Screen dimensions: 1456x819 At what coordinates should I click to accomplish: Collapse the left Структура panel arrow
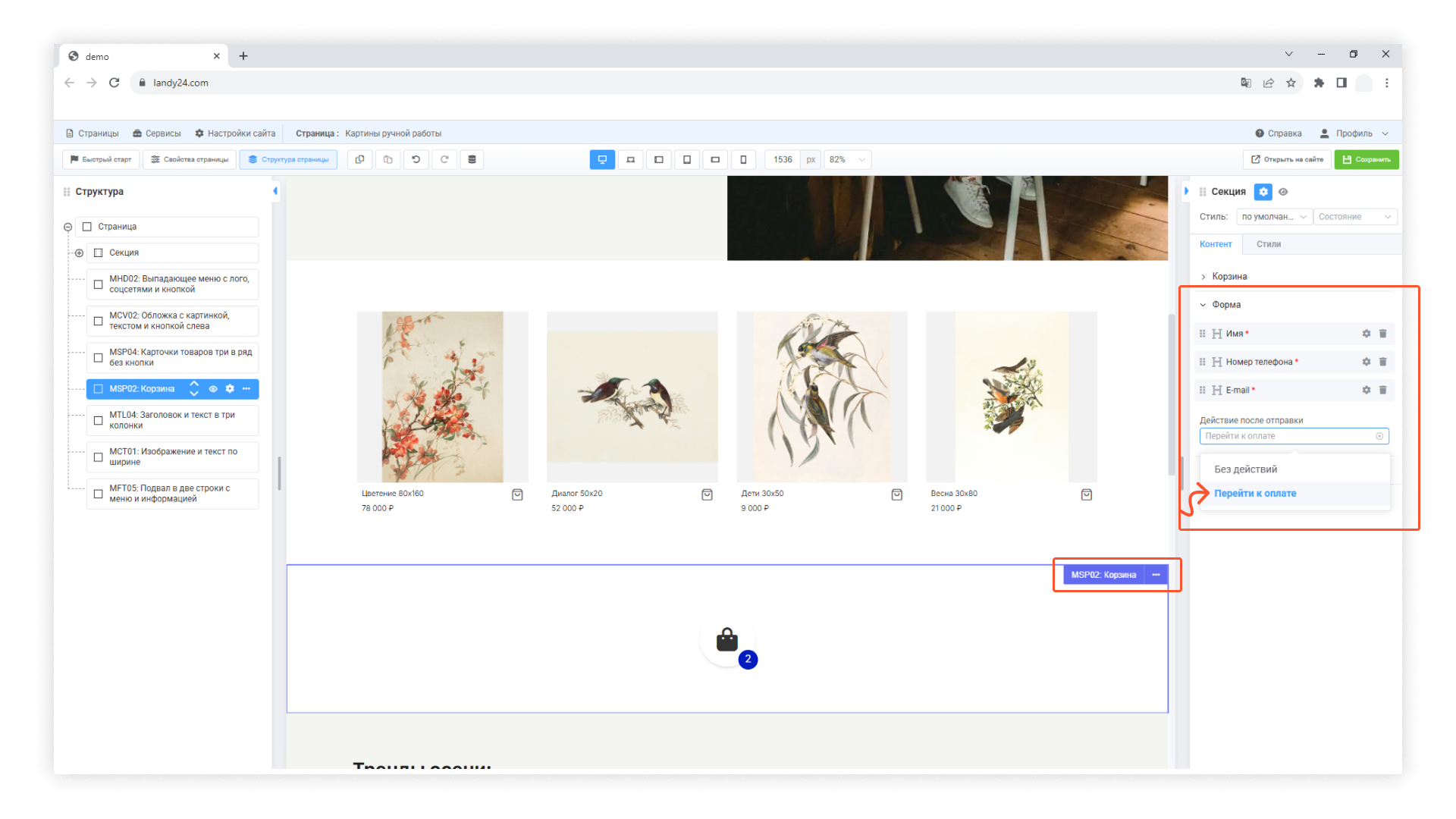coord(275,191)
